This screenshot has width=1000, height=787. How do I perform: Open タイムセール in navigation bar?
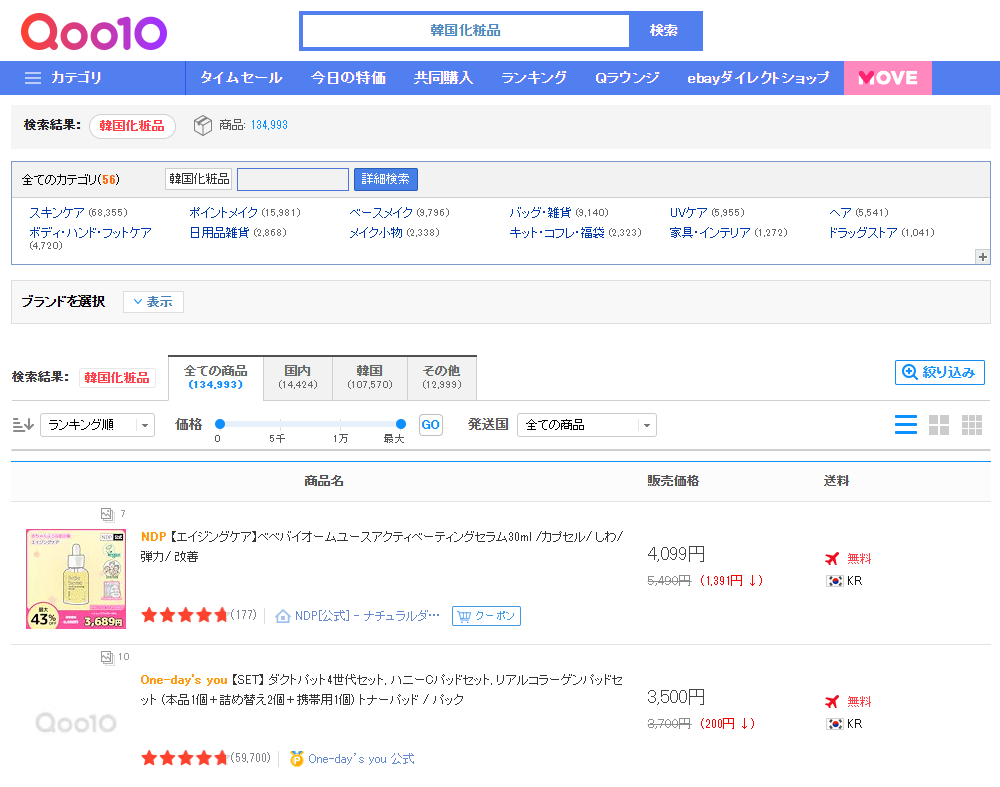point(241,78)
